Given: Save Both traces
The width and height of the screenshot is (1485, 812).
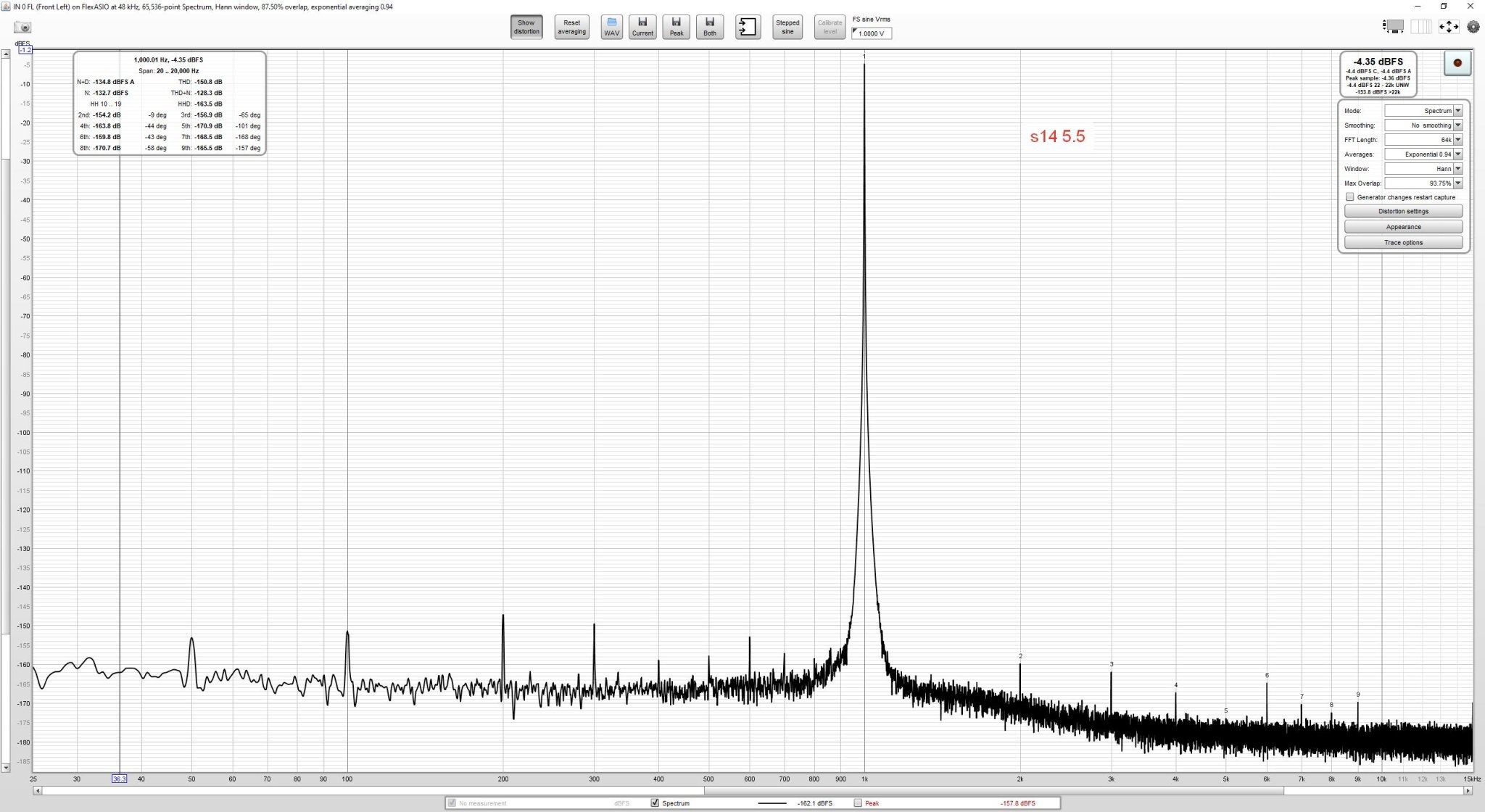Looking at the screenshot, I should [710, 27].
